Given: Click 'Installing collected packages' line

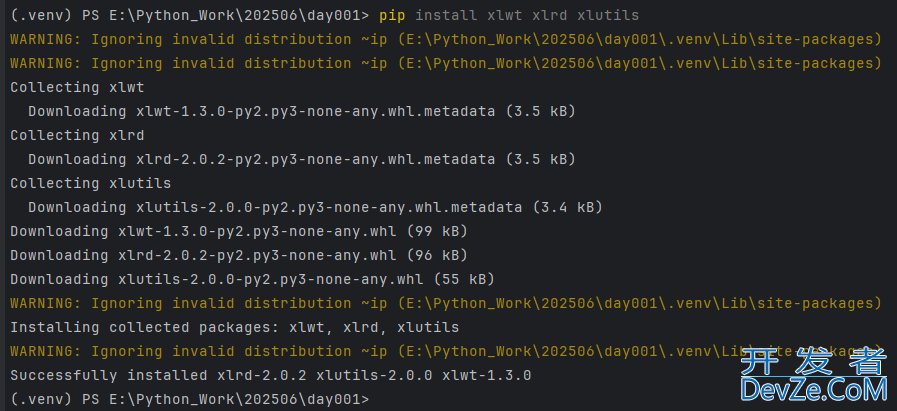Looking at the screenshot, I should click(x=234, y=327).
